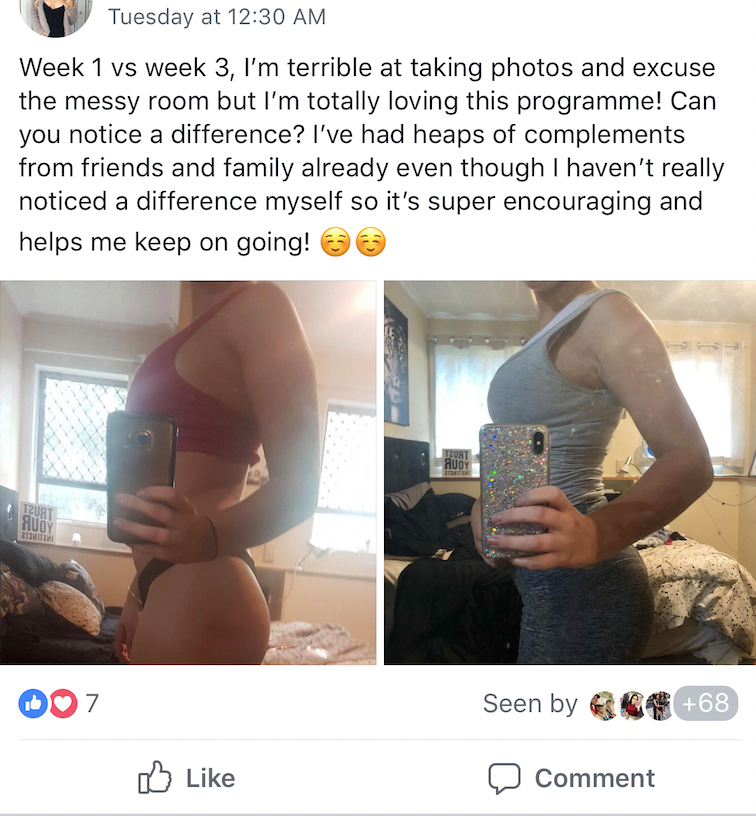View the 7 reactions count

92,704
